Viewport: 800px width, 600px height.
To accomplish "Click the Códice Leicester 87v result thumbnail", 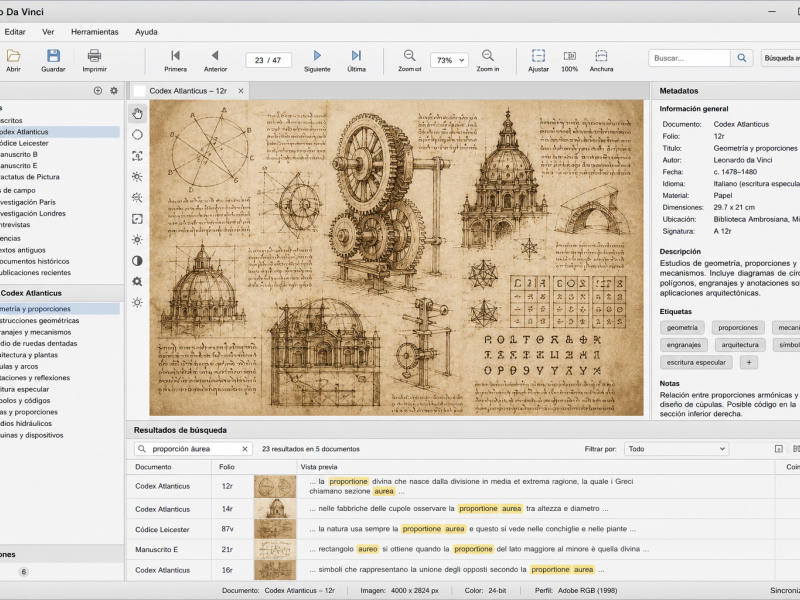I will (275, 529).
